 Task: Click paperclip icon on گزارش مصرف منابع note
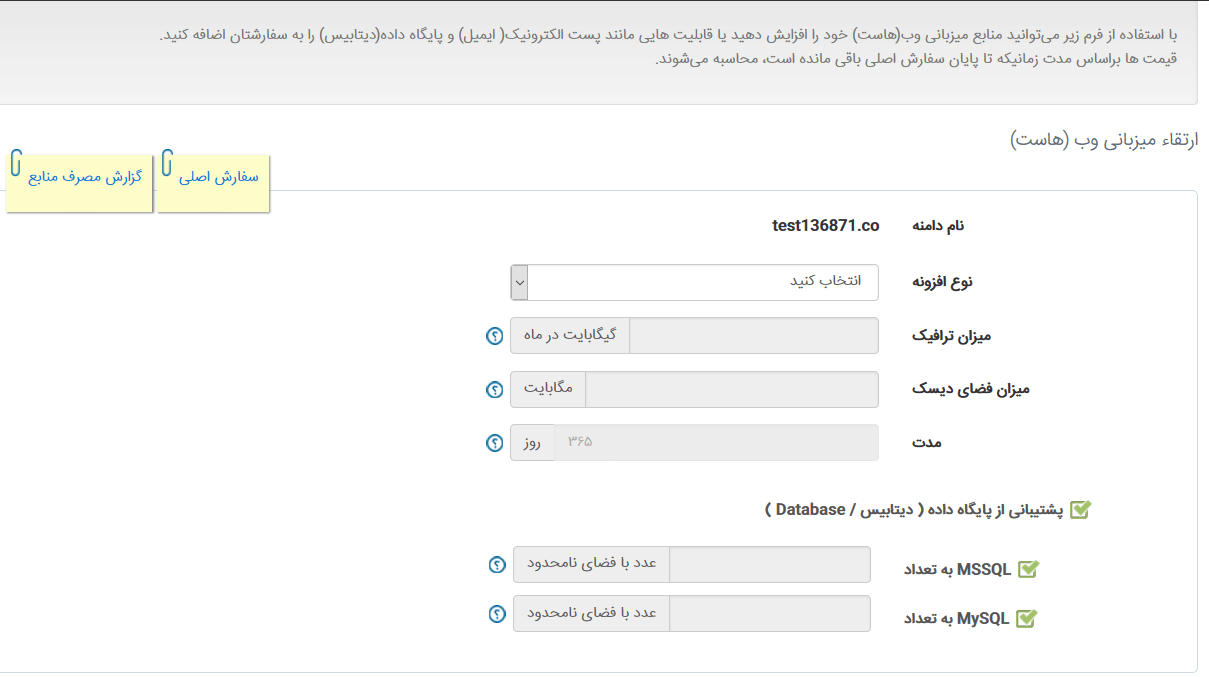point(16,162)
